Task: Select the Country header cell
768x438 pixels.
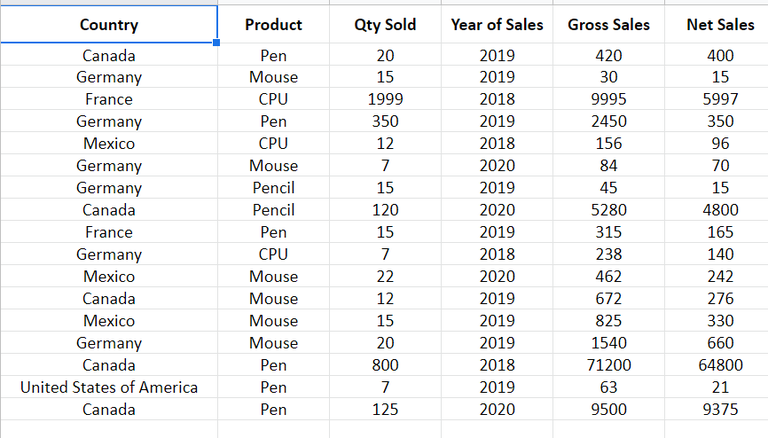Action: (x=108, y=25)
